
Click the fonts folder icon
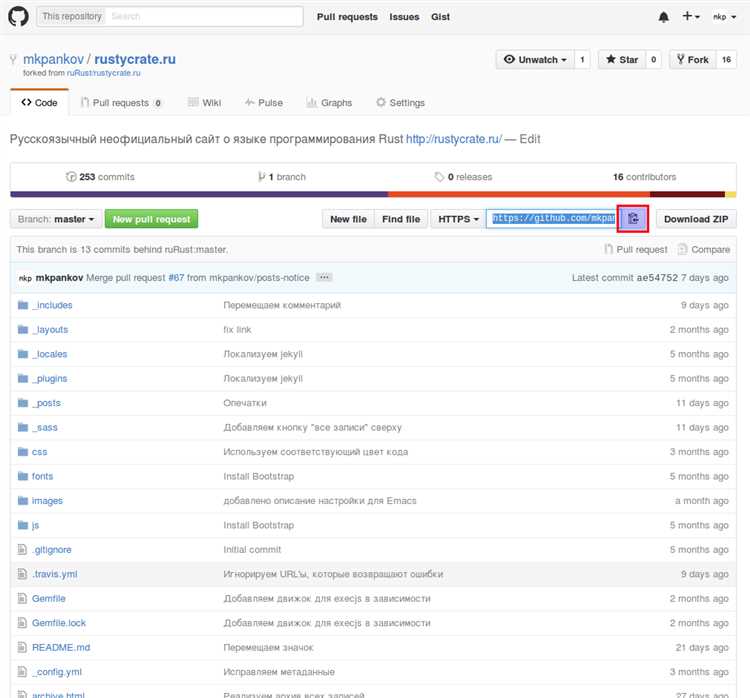[22, 476]
